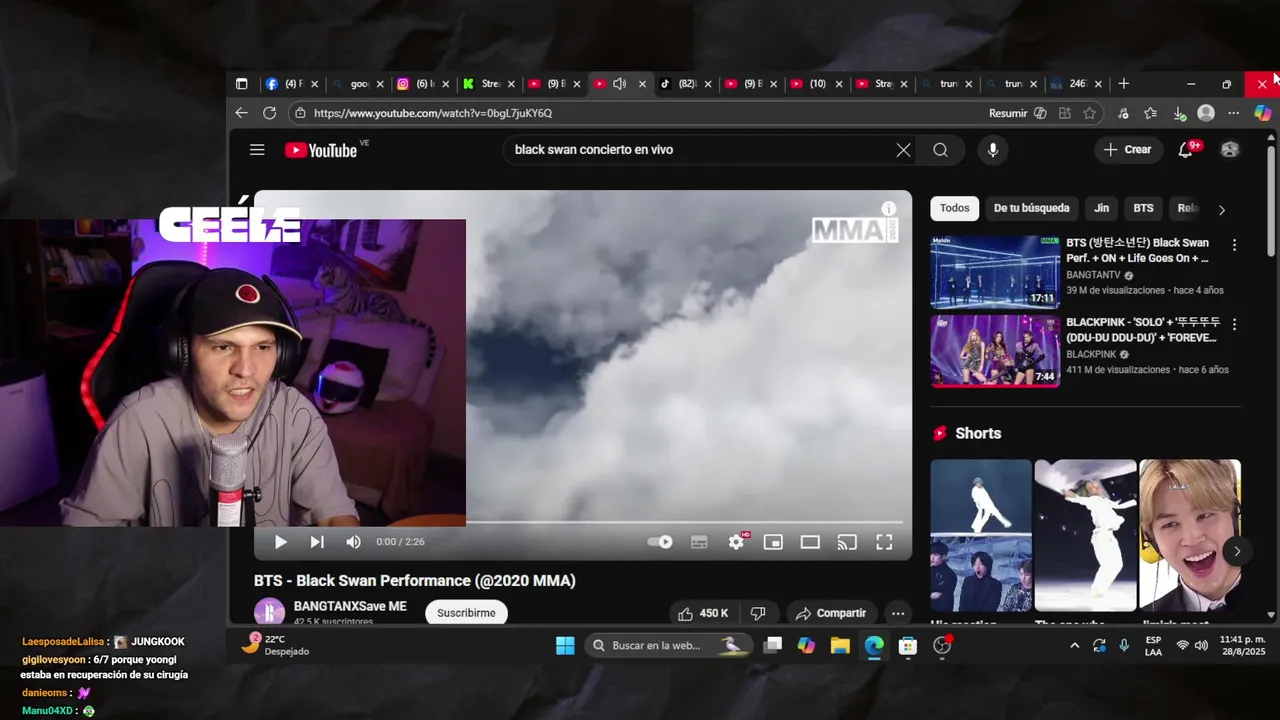The image size is (1280, 720).
Task: Go back with the browser arrow
Action: click(x=241, y=113)
